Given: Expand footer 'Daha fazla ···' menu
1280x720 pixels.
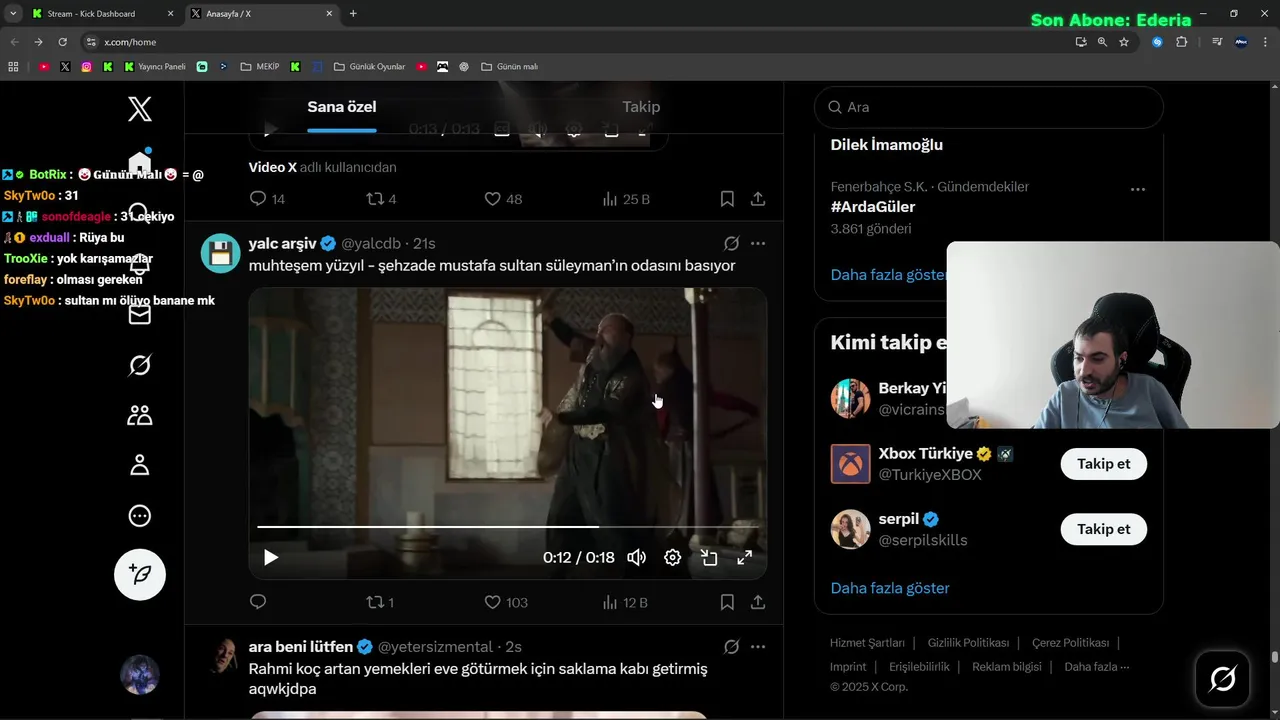Looking at the screenshot, I should 1097,667.
